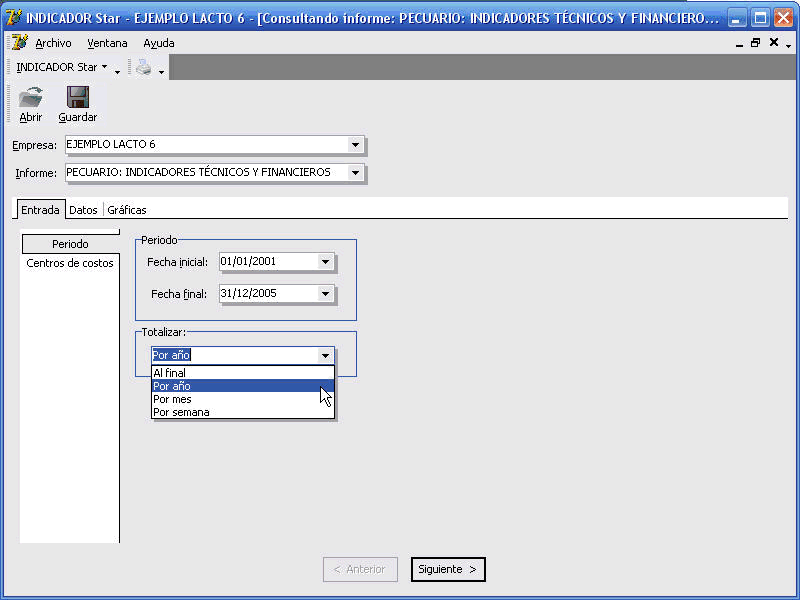
Task: Open the toolbar options arrow beside INDICADOR Star
Action: pyautogui.click(x=117, y=72)
